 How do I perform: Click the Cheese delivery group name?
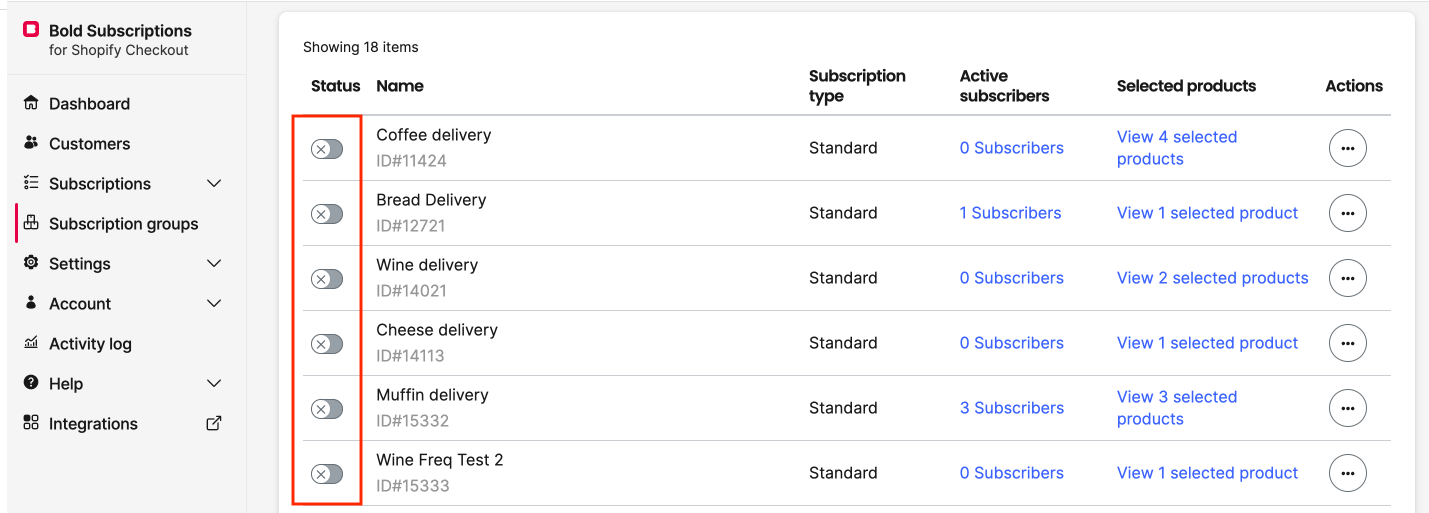pos(437,330)
